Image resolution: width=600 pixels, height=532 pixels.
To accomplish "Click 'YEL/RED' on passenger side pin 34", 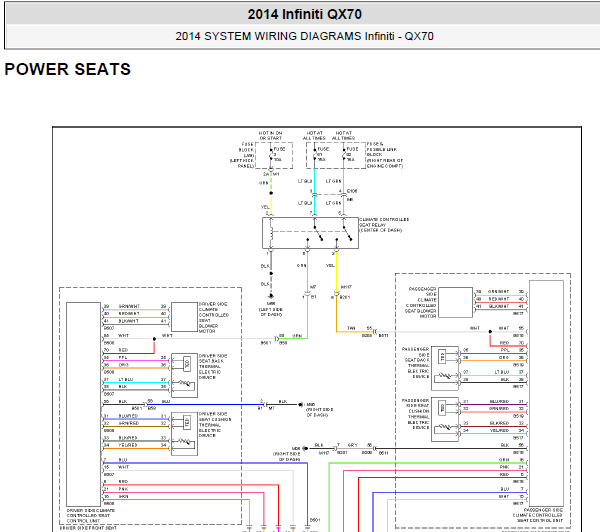I will point(499,431).
